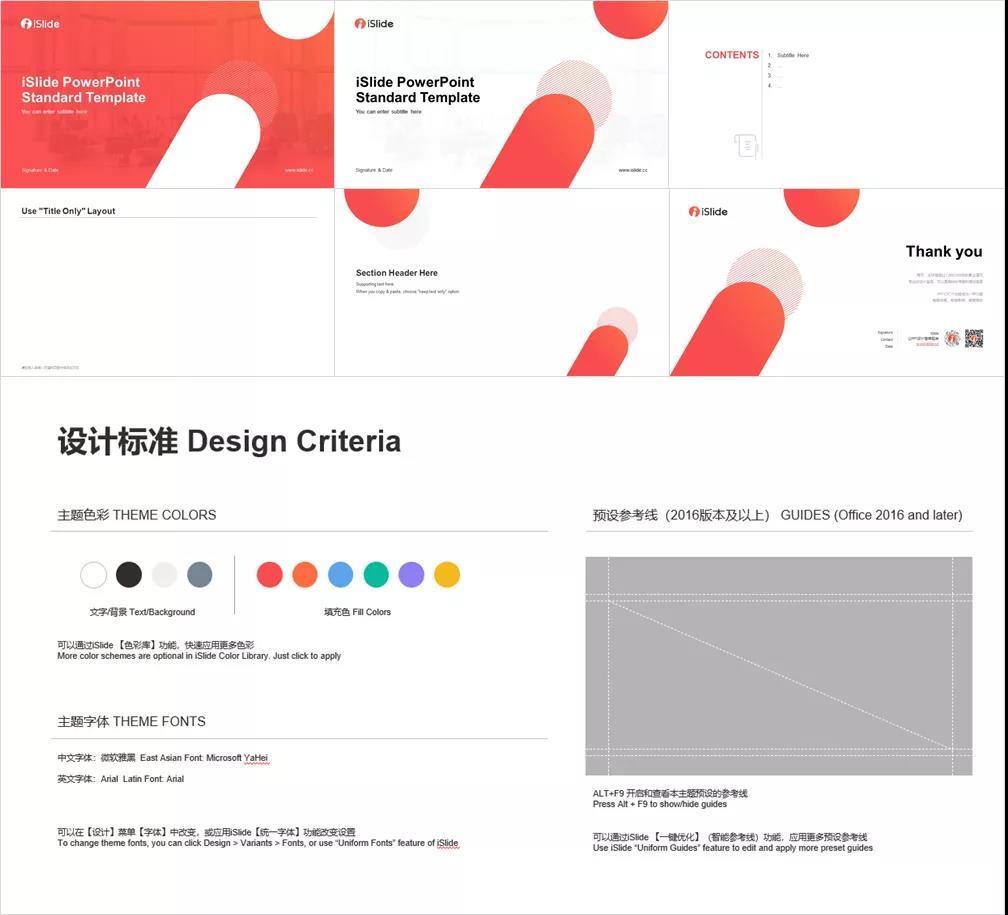1008x915 pixels.
Task: Click 'Subtitle Here' item on CONTENTS slide
Action: pyautogui.click(x=793, y=55)
